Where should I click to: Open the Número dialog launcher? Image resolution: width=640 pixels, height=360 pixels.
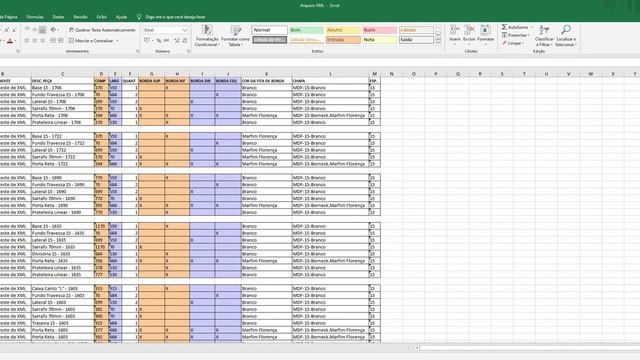click(x=189, y=51)
